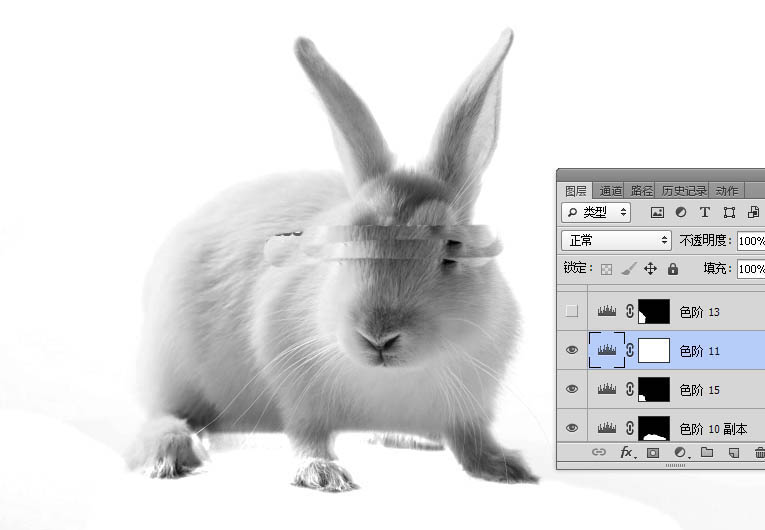This screenshot has width=765, height=530.
Task: Click the panel resize grip at bottom
Action: (675, 465)
